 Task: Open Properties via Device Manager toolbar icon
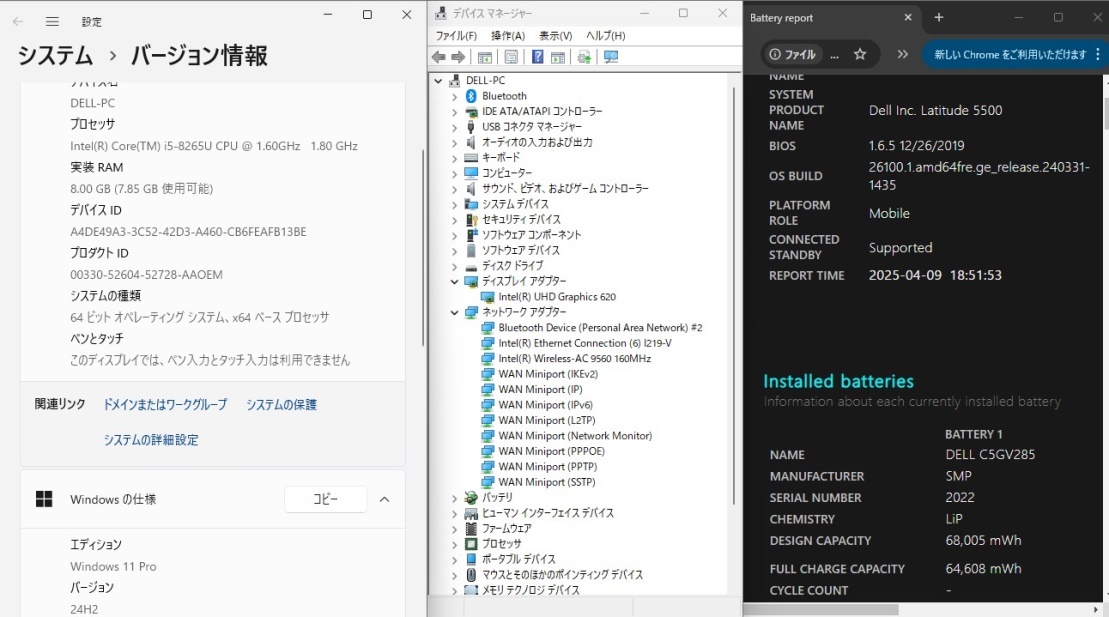511,57
